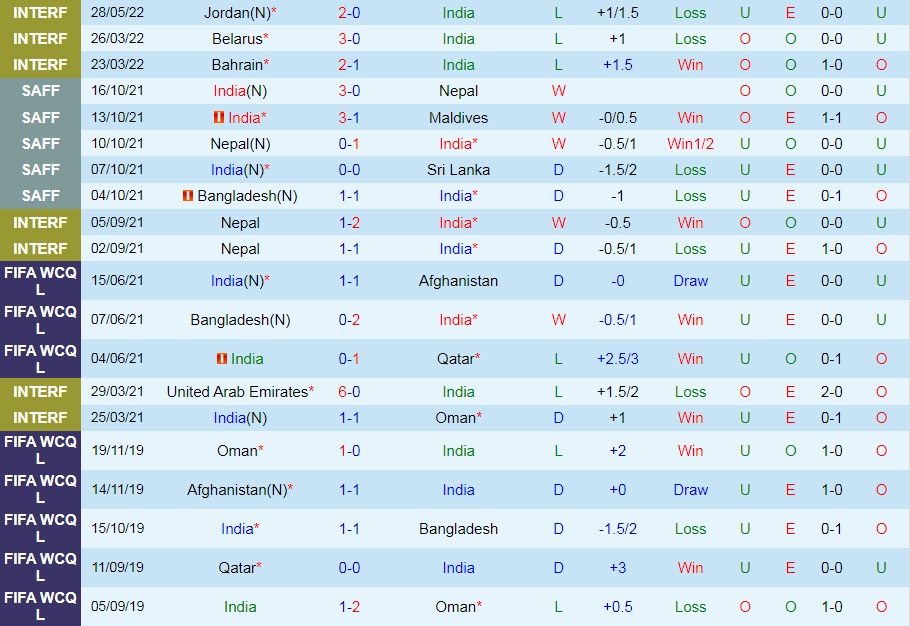
Task: Click the 2-0 score of Jordan vs India
Action: coord(349,13)
